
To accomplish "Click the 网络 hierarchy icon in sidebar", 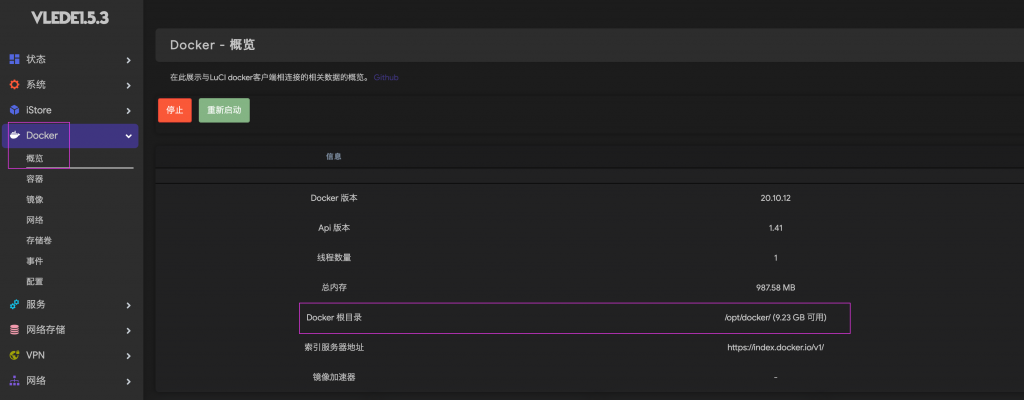I will [14, 381].
